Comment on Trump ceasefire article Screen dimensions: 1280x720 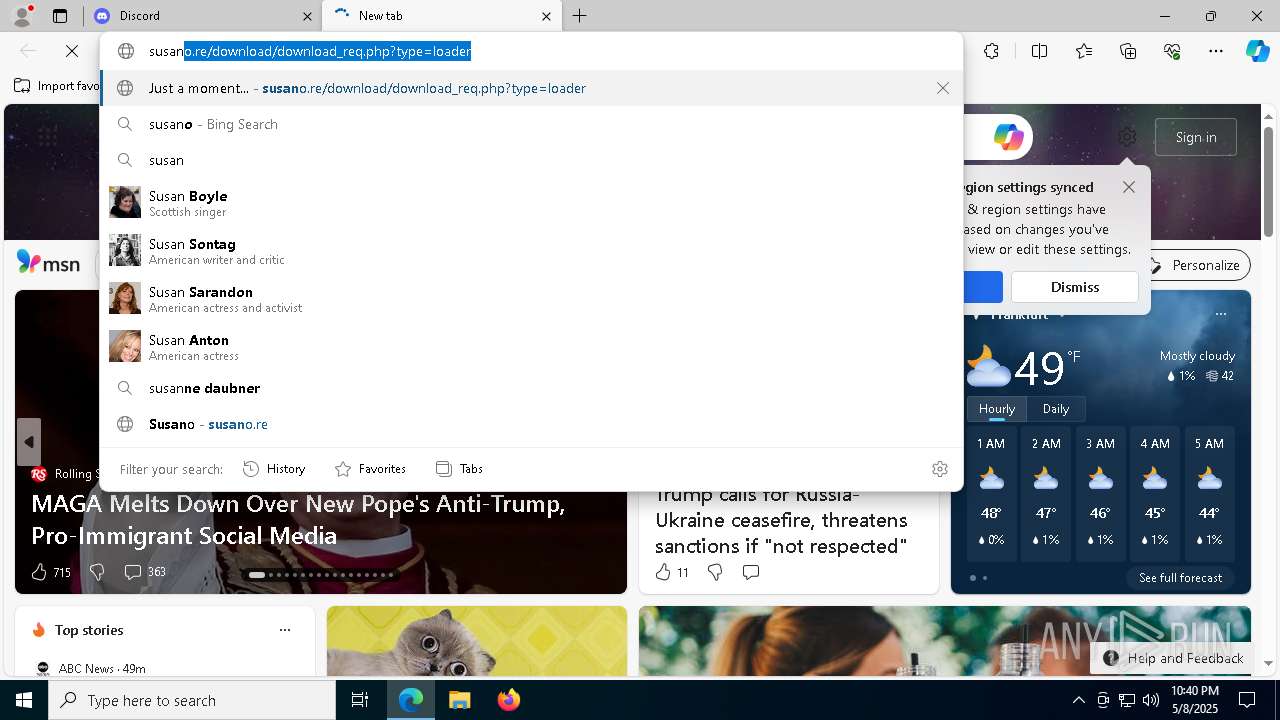click(x=751, y=572)
